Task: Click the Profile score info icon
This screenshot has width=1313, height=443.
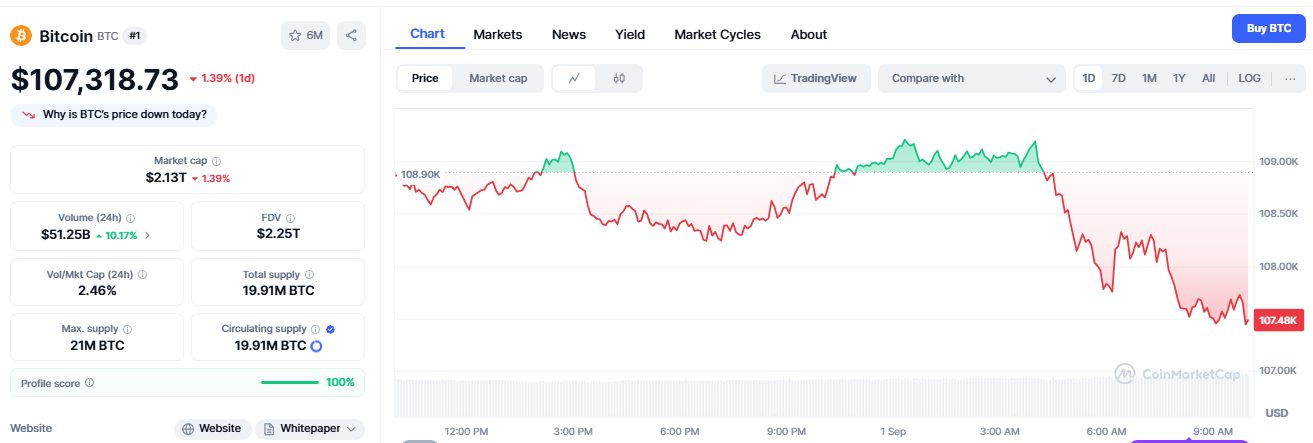Action: [90, 383]
